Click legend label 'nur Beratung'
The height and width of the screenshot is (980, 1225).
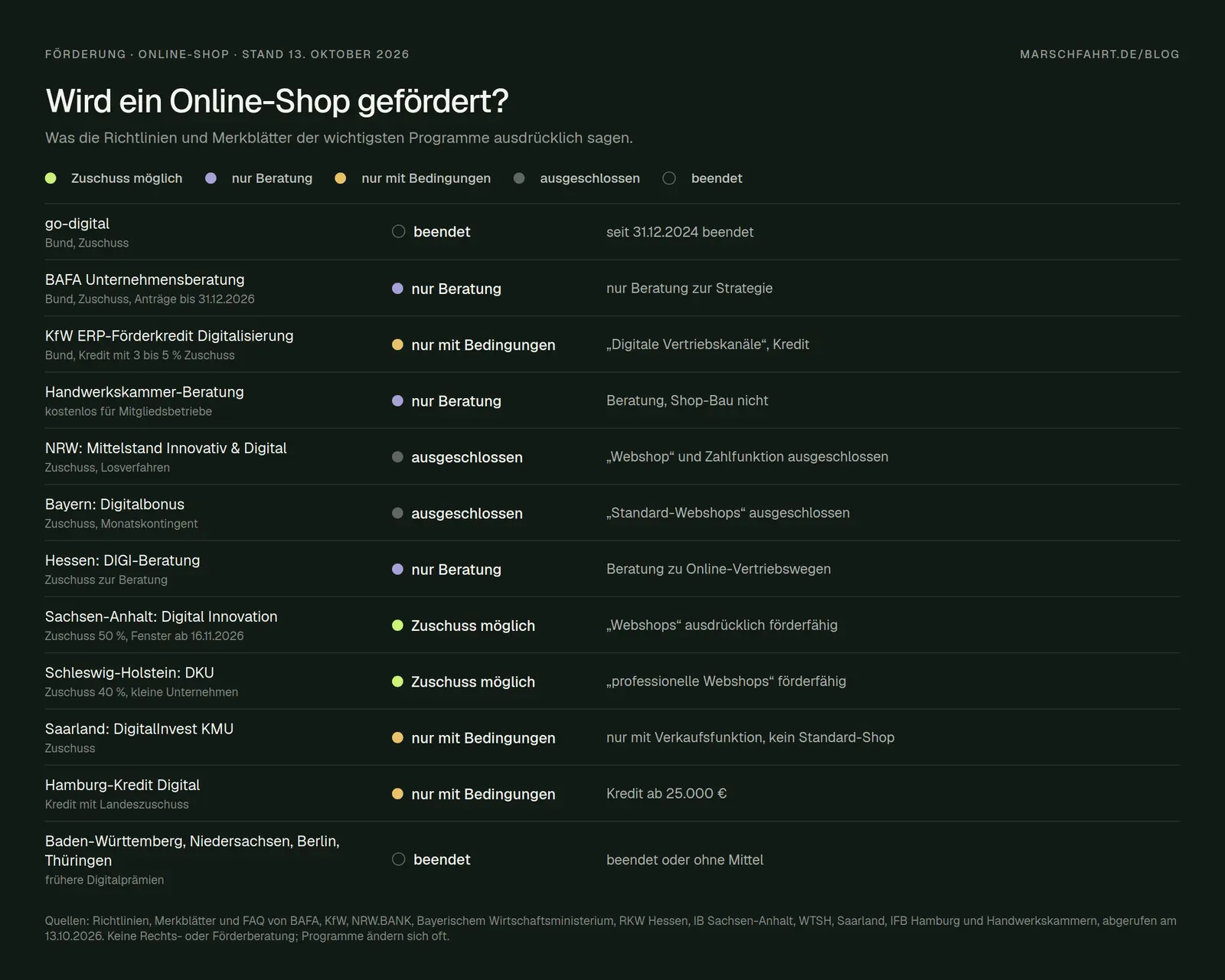pos(272,178)
